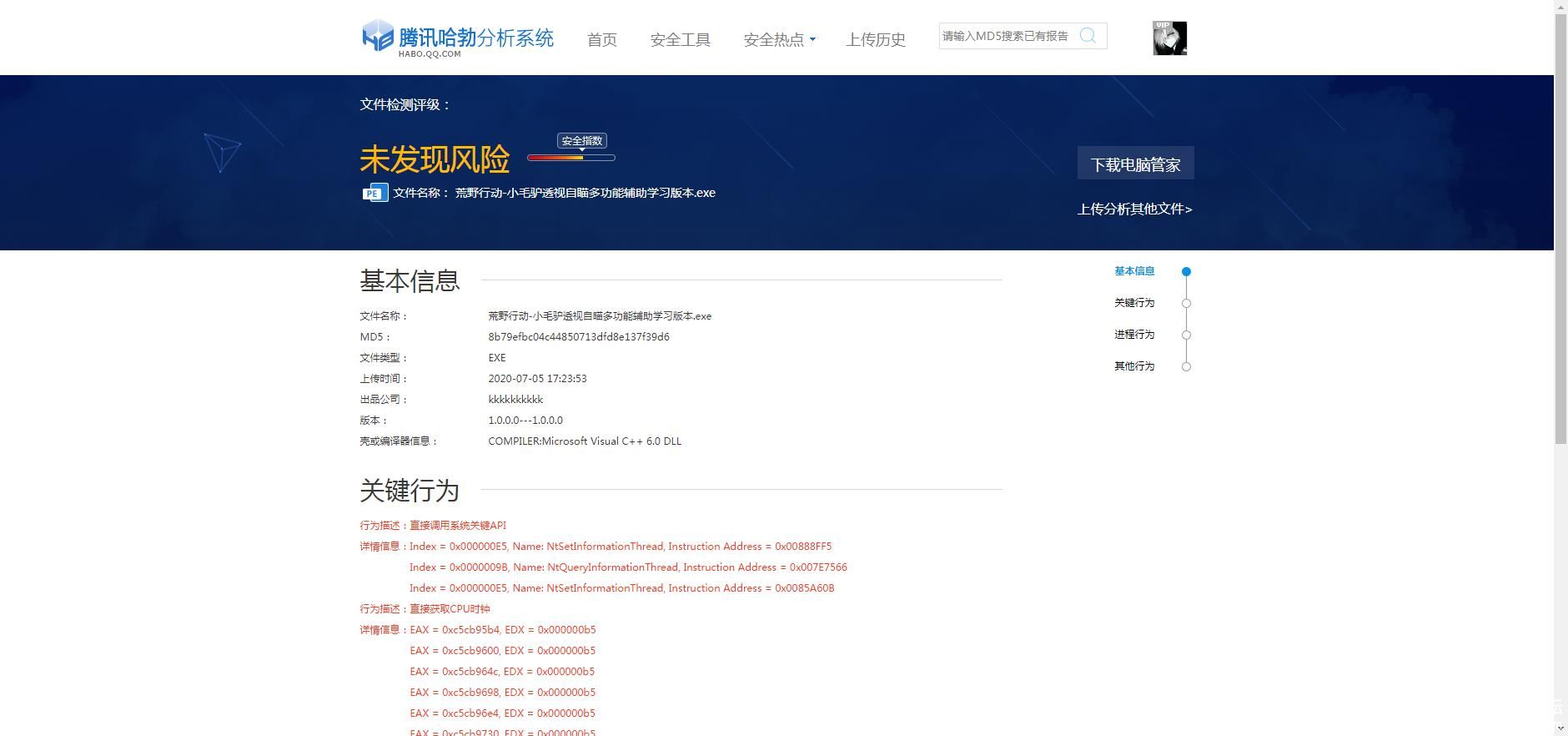Screen dimensions: 1568x736
Task: Click the 其他行为 timeline dot
Action: tap(1186, 366)
